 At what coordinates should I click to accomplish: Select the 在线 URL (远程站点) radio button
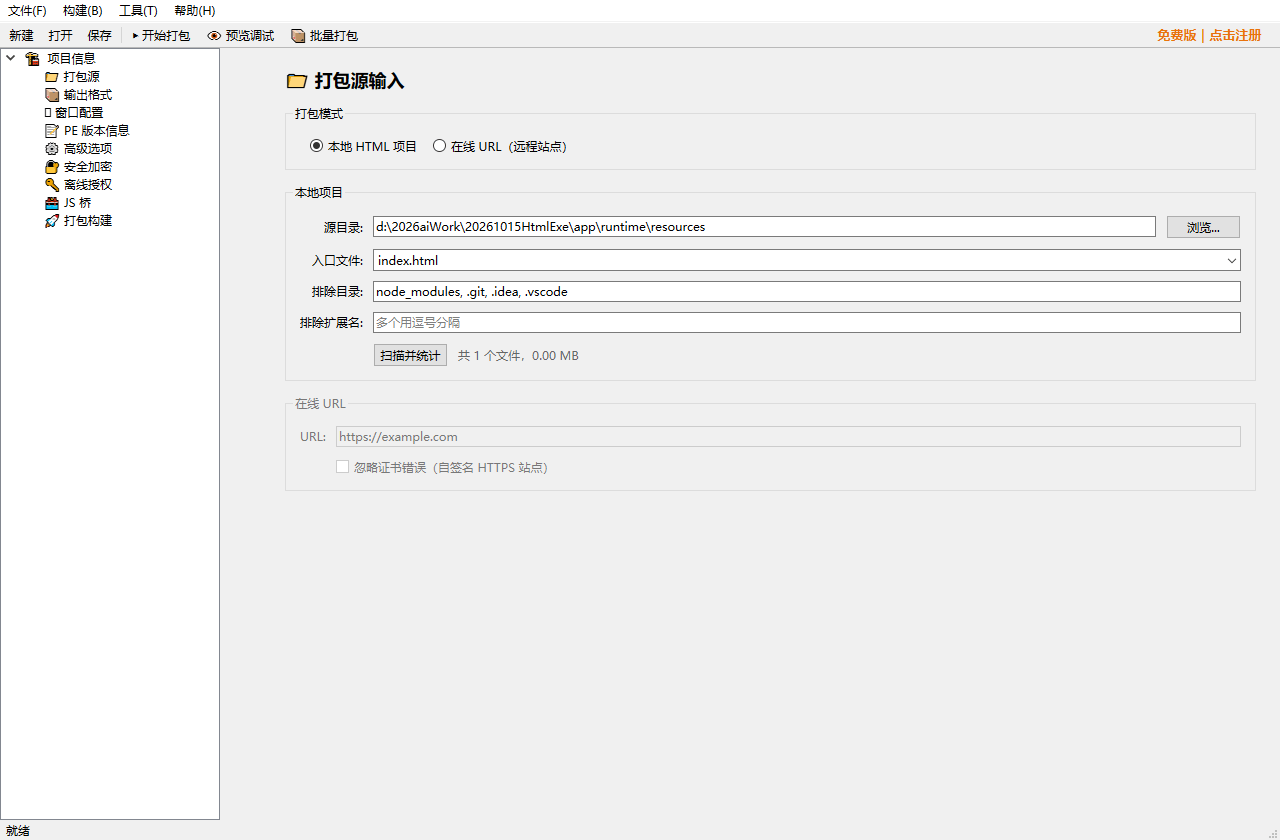(439, 146)
